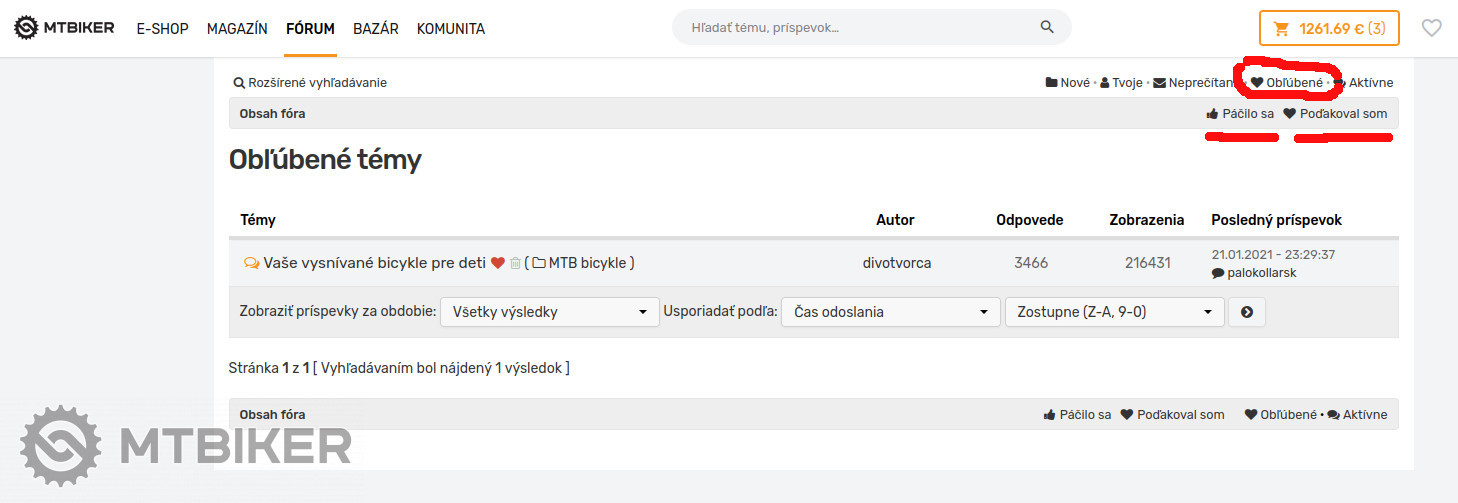Show top Páčilo sa liked posts
The image size is (1458, 503).
pyautogui.click(x=1240, y=114)
